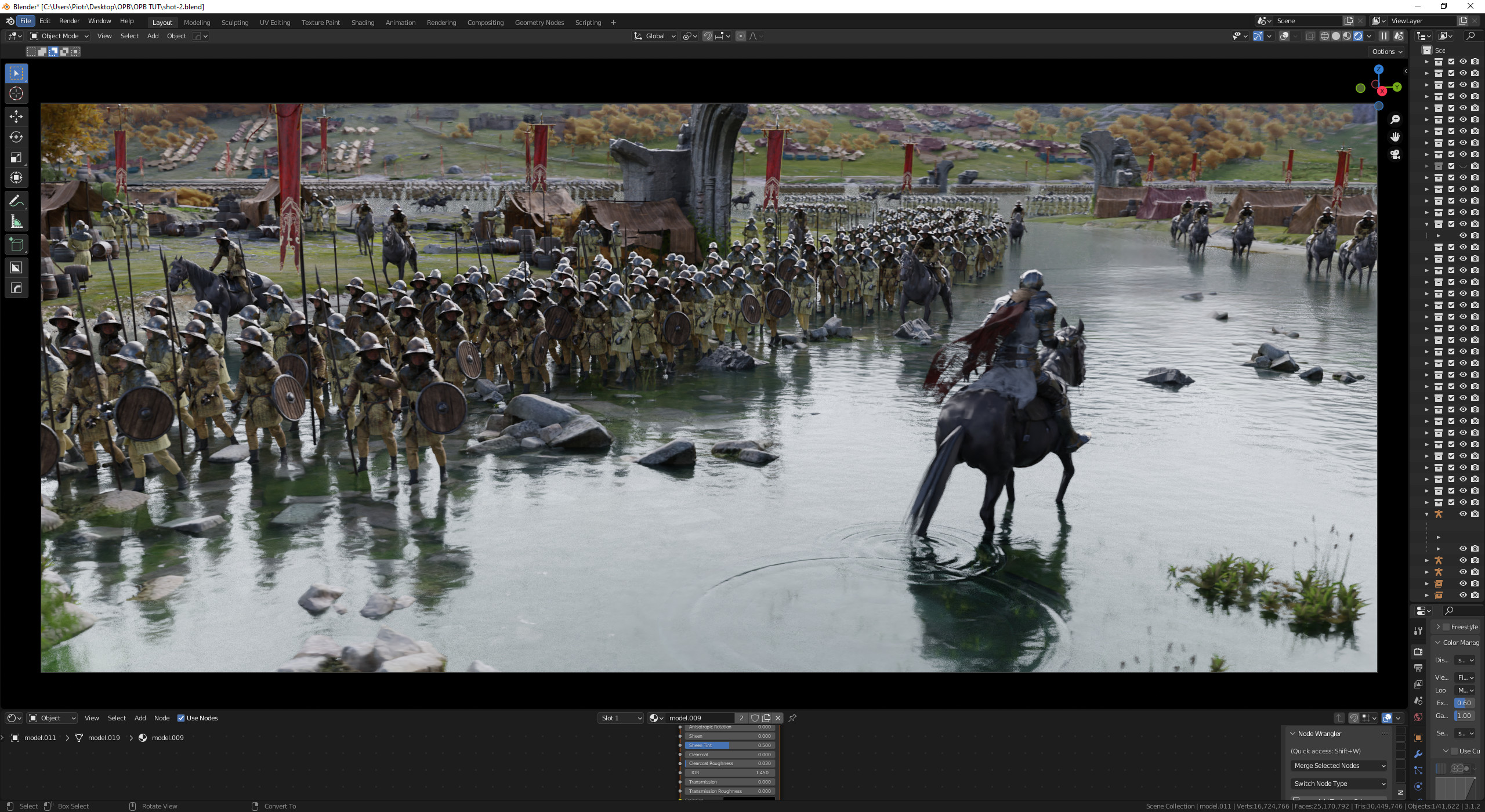The height and width of the screenshot is (812, 1485).
Task: Select the Select Box tool
Action: coord(16,73)
